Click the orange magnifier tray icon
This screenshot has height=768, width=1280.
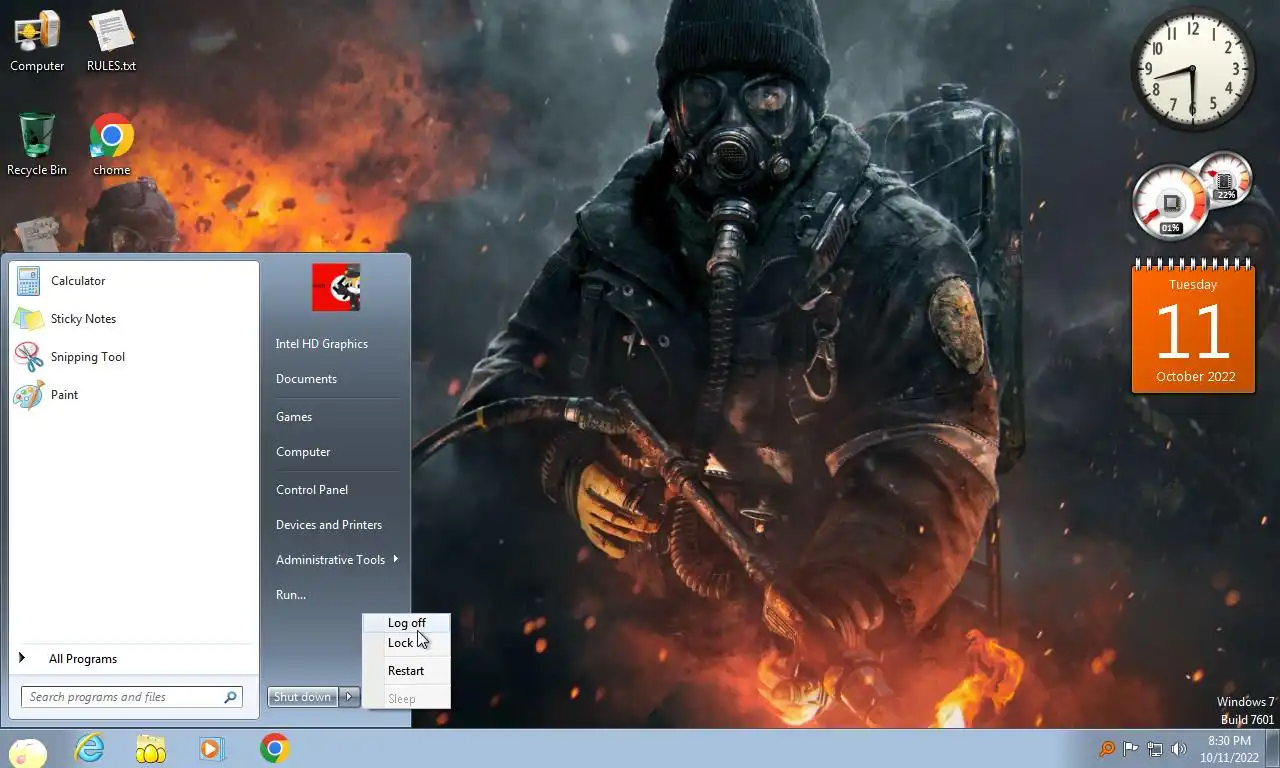(1106, 748)
